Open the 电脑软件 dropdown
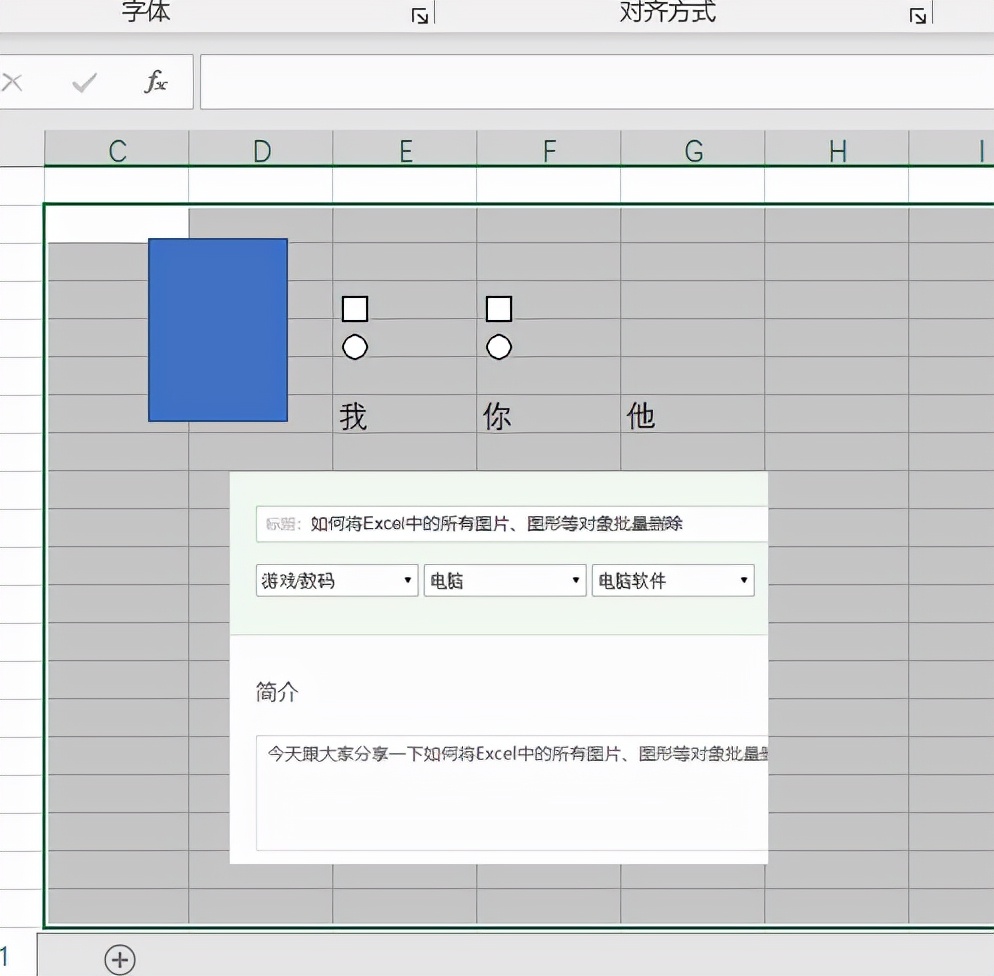 coord(744,580)
